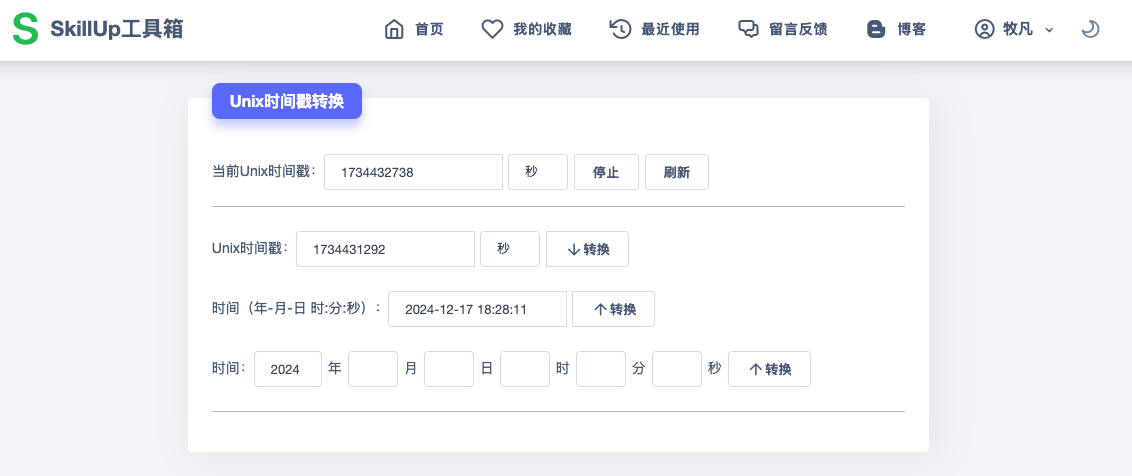The image size is (1132, 476).
Task: Click the empty 日 day field
Action: tap(449, 369)
